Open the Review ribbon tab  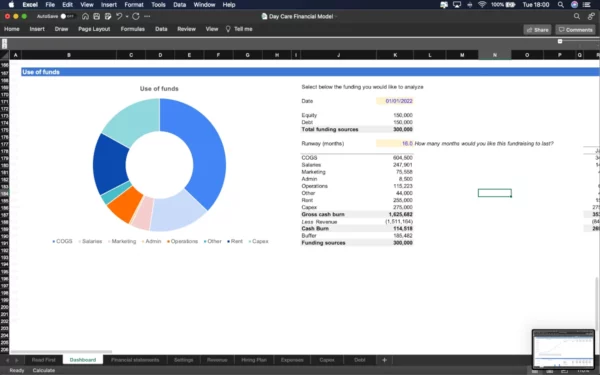[x=186, y=29]
